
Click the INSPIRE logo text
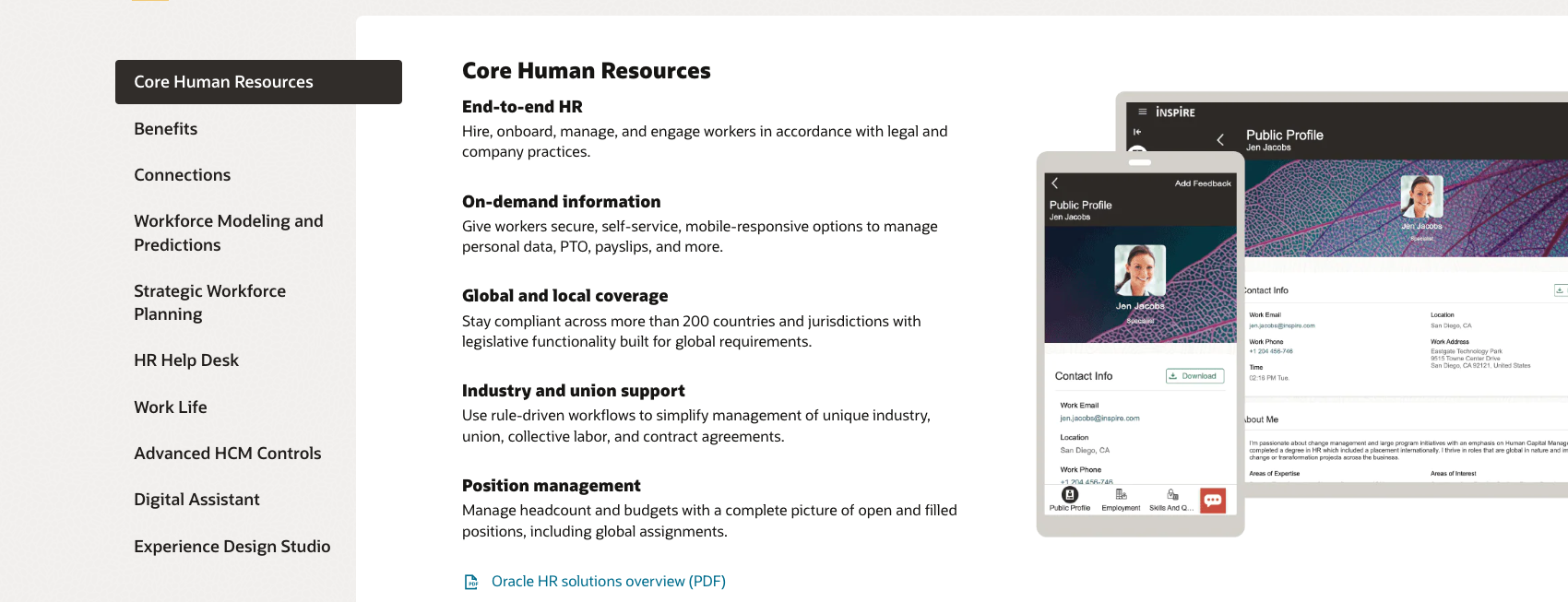(1175, 112)
